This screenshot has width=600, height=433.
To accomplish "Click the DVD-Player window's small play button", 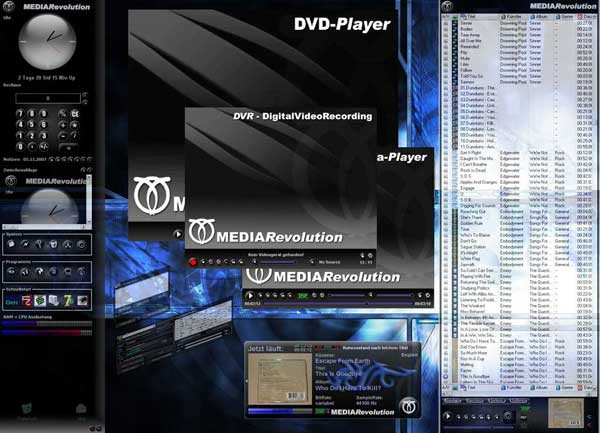I will [178, 234].
